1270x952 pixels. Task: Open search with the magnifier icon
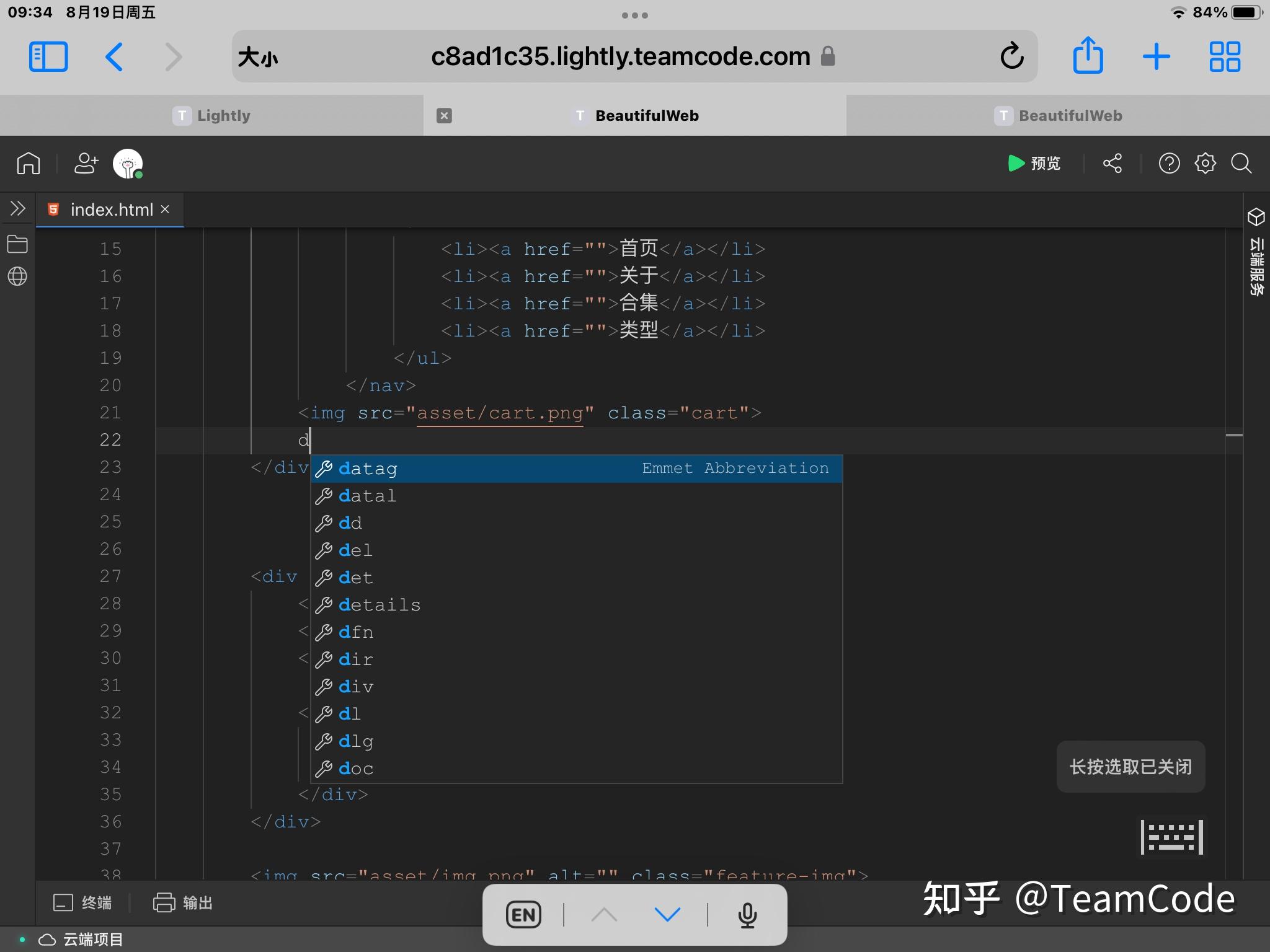[1240, 164]
